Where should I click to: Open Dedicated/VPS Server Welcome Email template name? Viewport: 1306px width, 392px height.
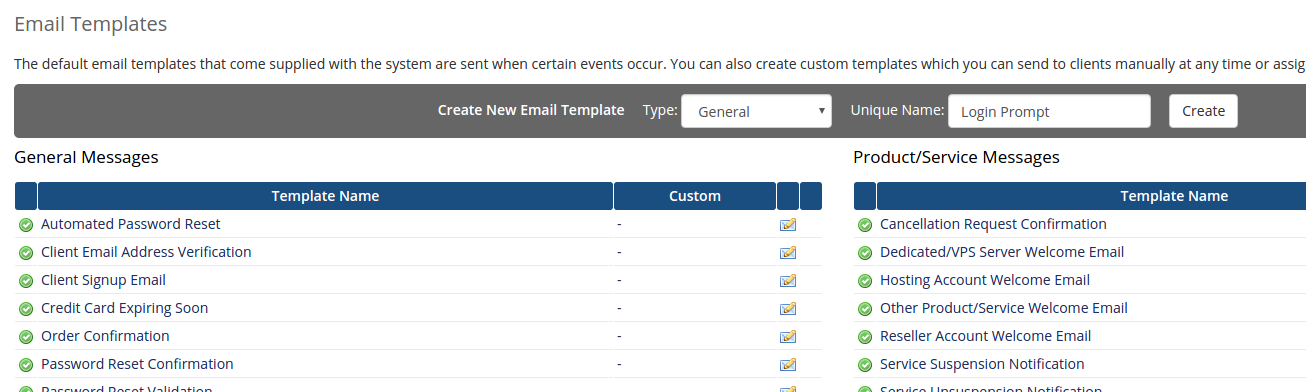1002,252
